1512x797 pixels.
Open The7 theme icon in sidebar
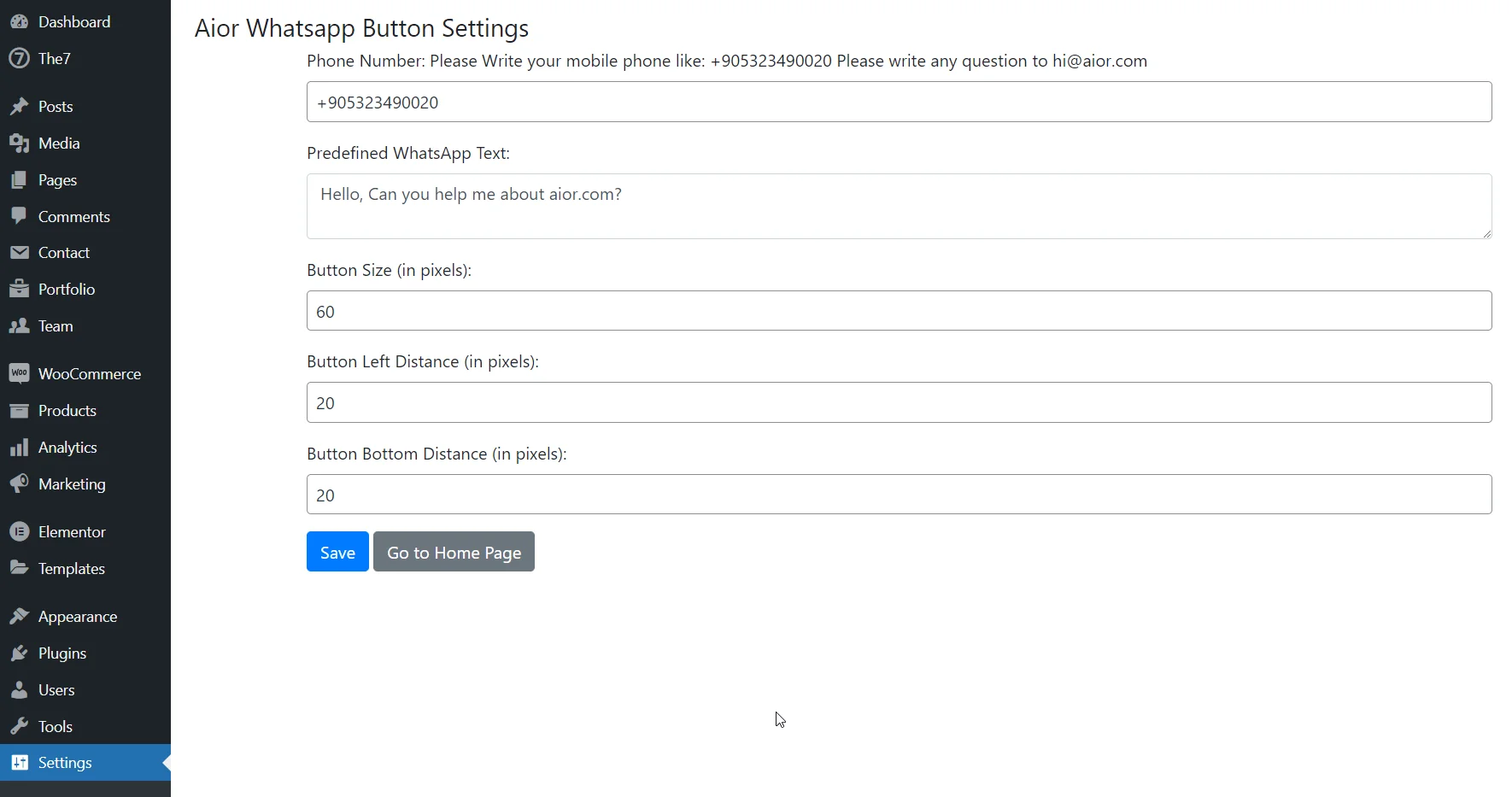[x=19, y=58]
